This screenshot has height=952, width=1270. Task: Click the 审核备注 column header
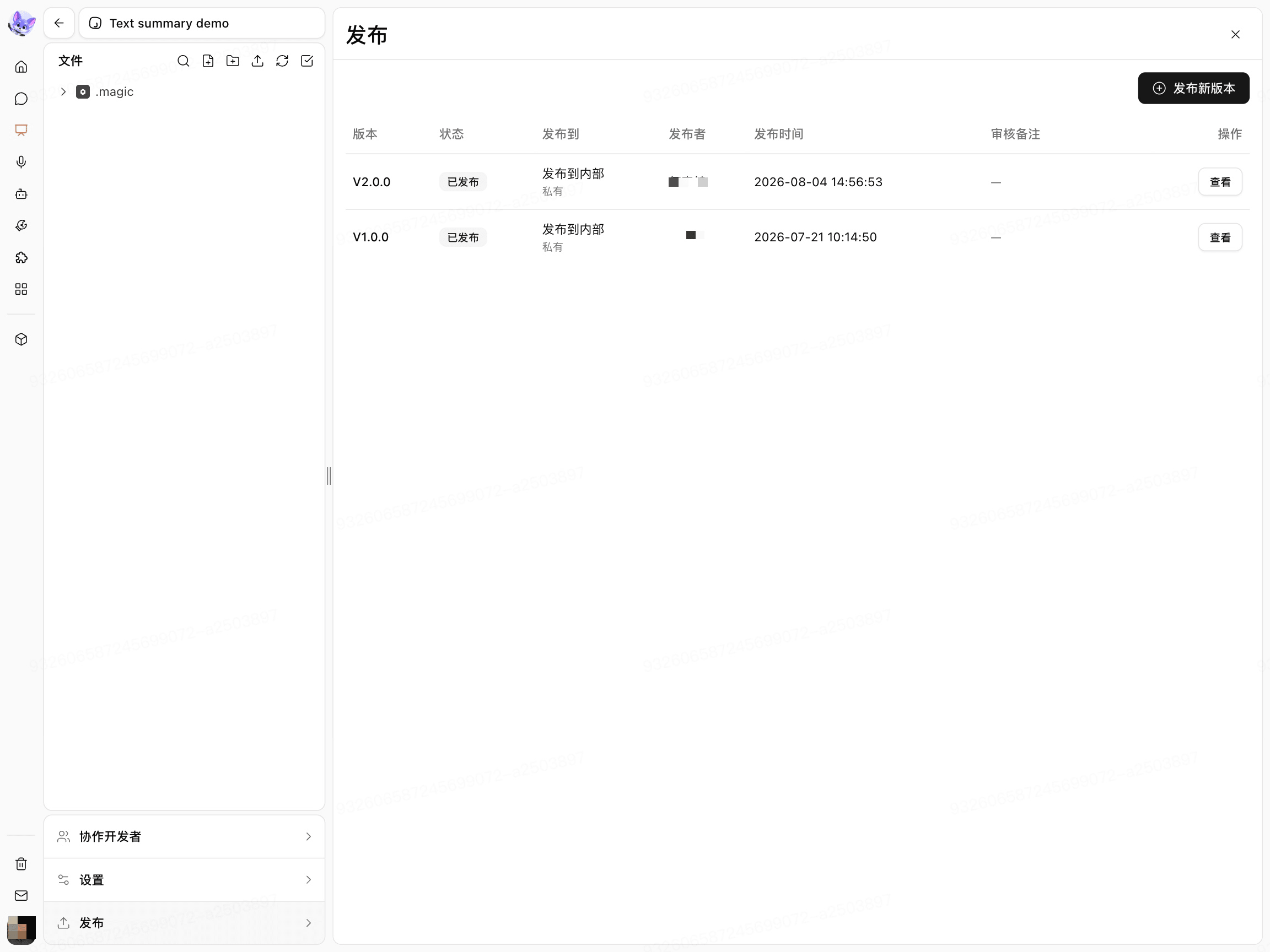coord(1016,134)
